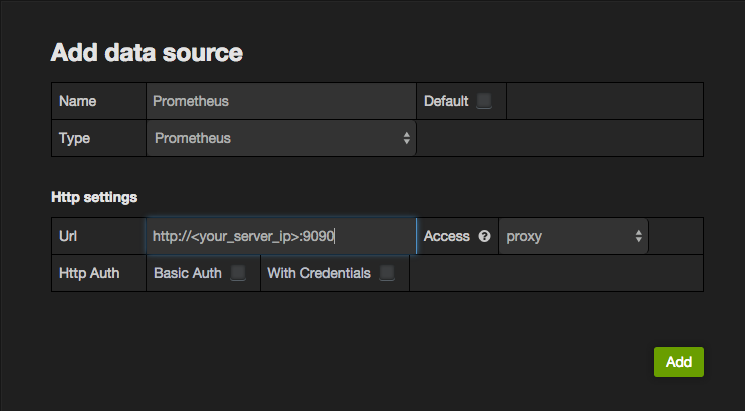Click the 'Http Auth' row label
This screenshot has height=411, width=745.
pyautogui.click(x=89, y=273)
